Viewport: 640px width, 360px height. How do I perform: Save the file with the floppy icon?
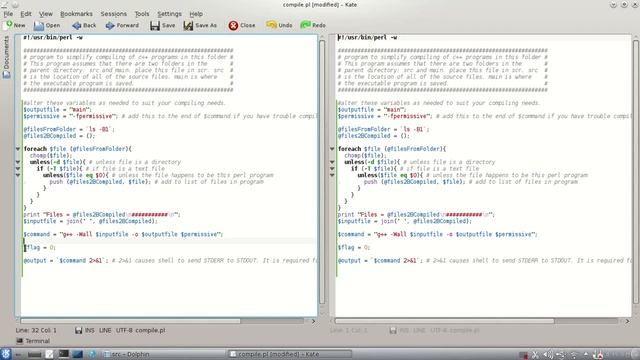coord(155,25)
